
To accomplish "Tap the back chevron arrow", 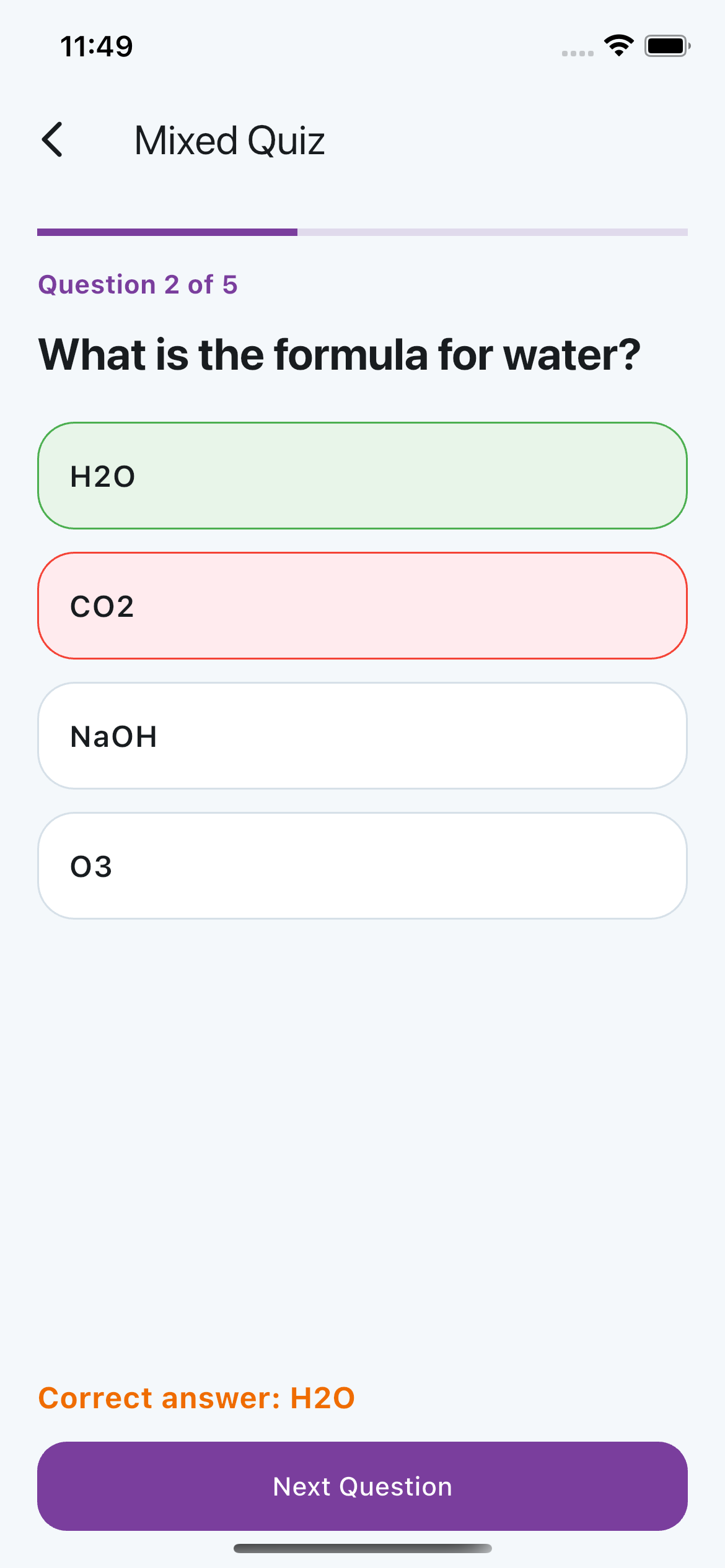I will (x=53, y=139).
